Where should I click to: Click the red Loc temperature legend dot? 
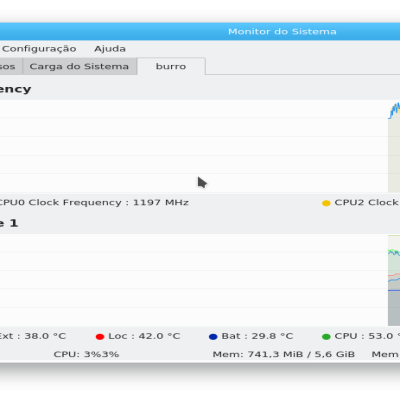click(x=100, y=337)
